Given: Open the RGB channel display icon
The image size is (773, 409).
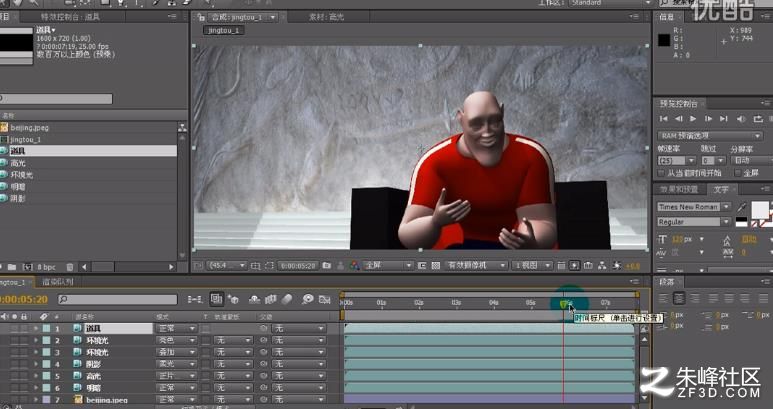Looking at the screenshot, I should tap(354, 266).
